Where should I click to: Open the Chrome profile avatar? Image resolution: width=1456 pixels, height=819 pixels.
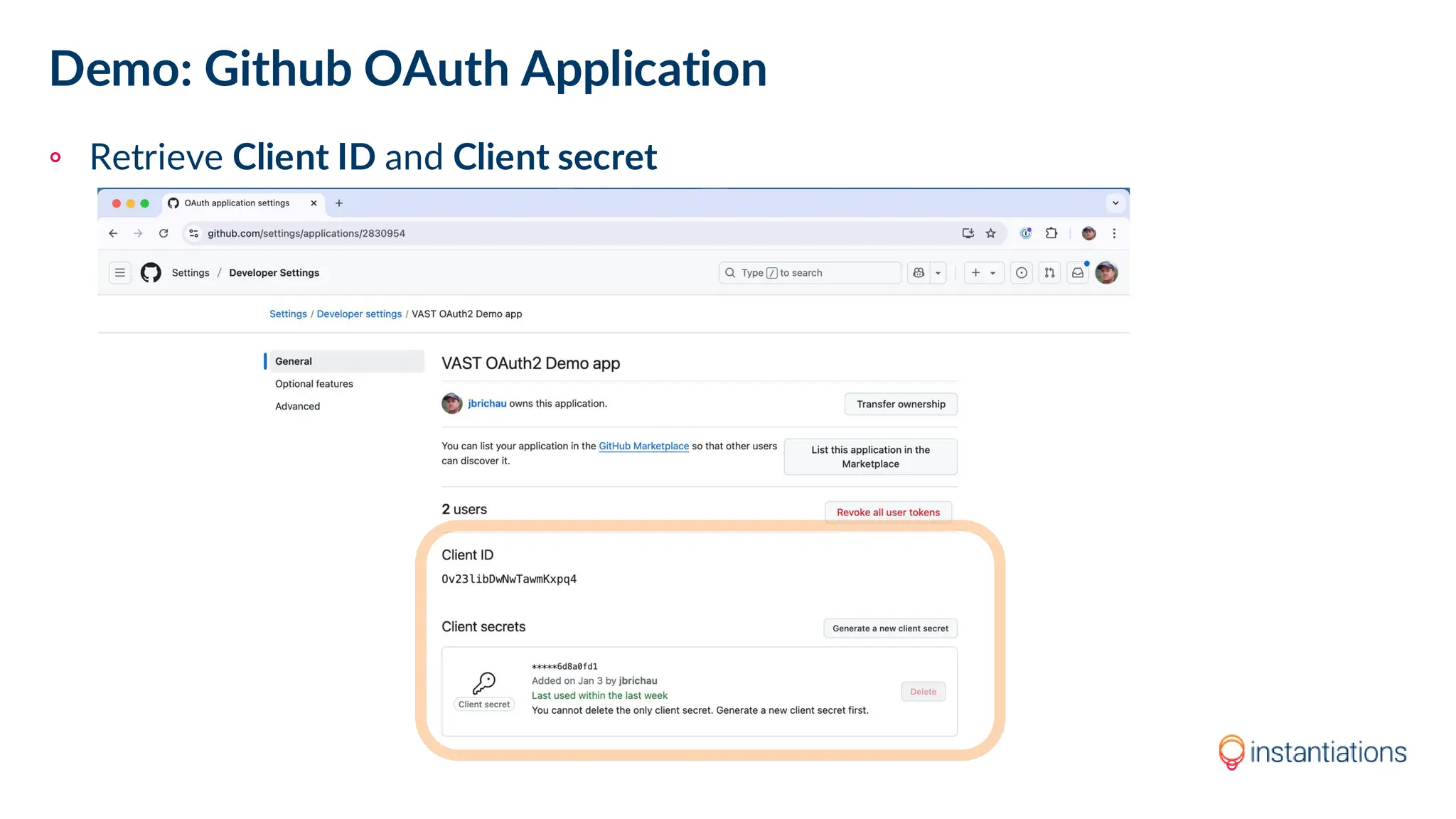point(1088,233)
